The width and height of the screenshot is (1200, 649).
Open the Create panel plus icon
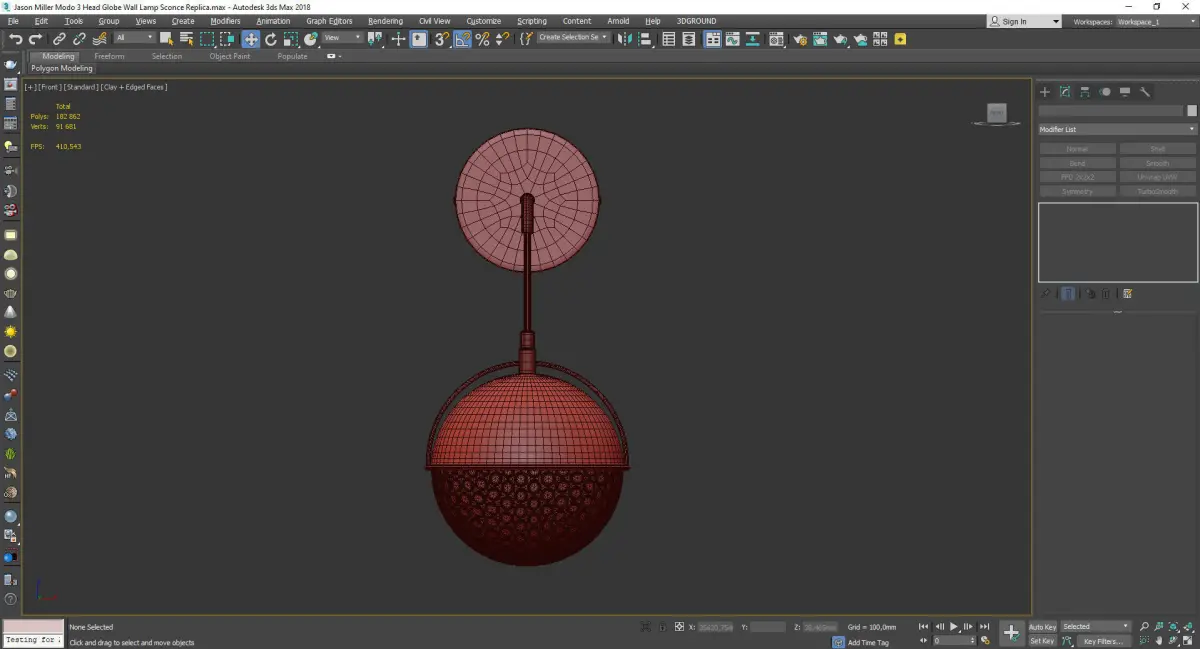point(1045,92)
